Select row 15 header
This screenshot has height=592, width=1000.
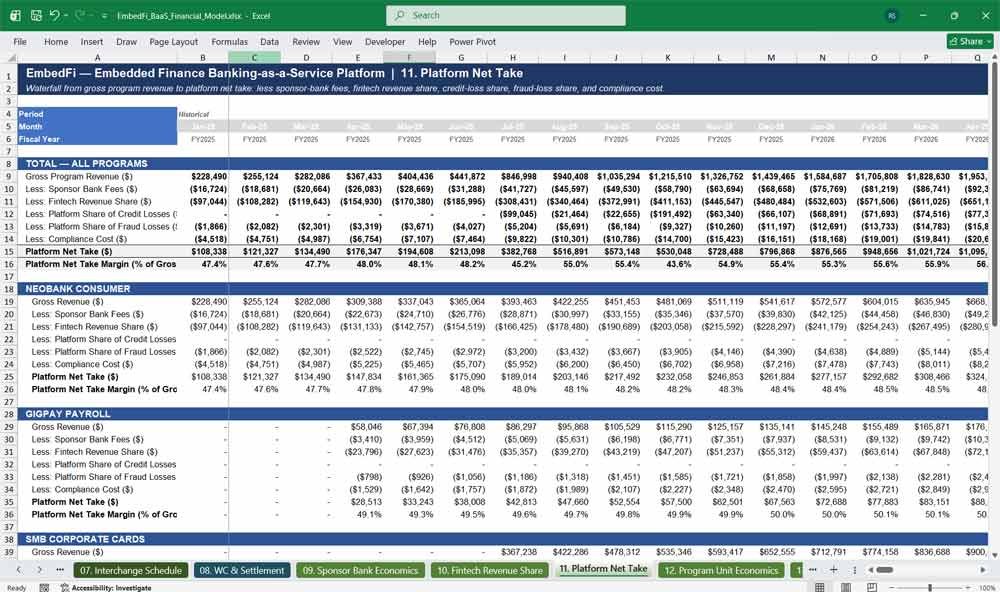9,251
